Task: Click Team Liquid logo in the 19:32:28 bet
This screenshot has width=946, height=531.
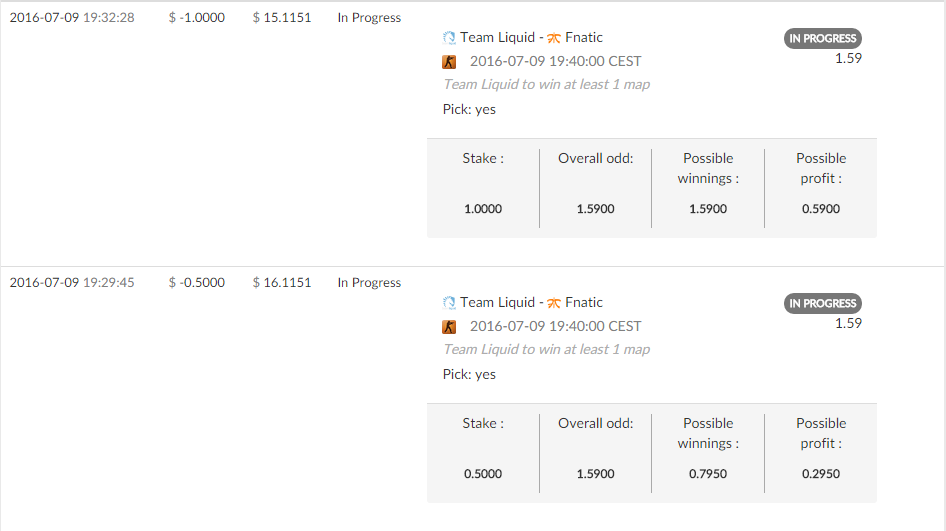Action: (449, 38)
